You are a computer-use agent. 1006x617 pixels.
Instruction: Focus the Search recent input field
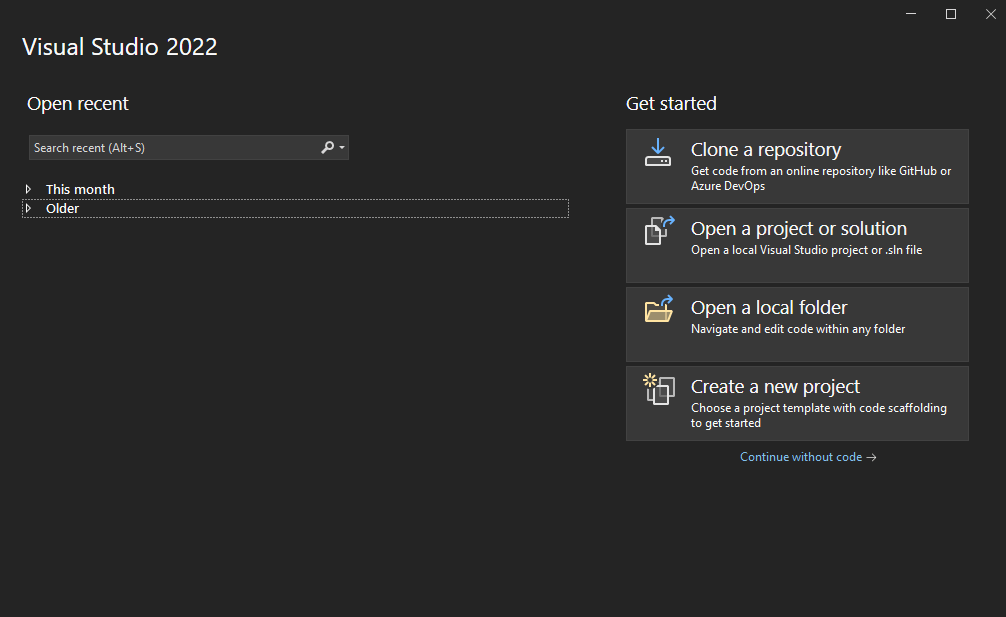click(x=170, y=148)
